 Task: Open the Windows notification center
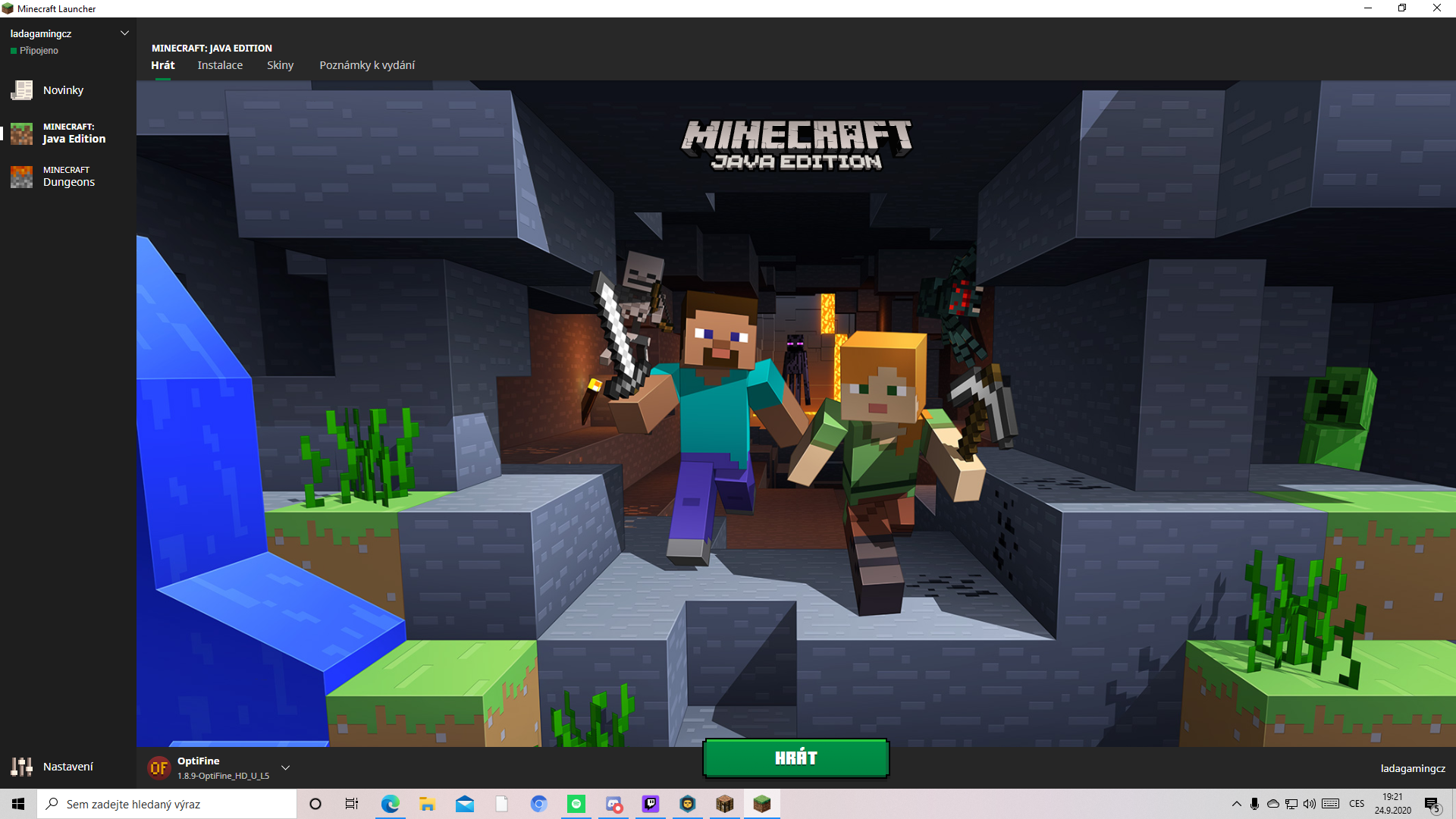pos(1430,805)
